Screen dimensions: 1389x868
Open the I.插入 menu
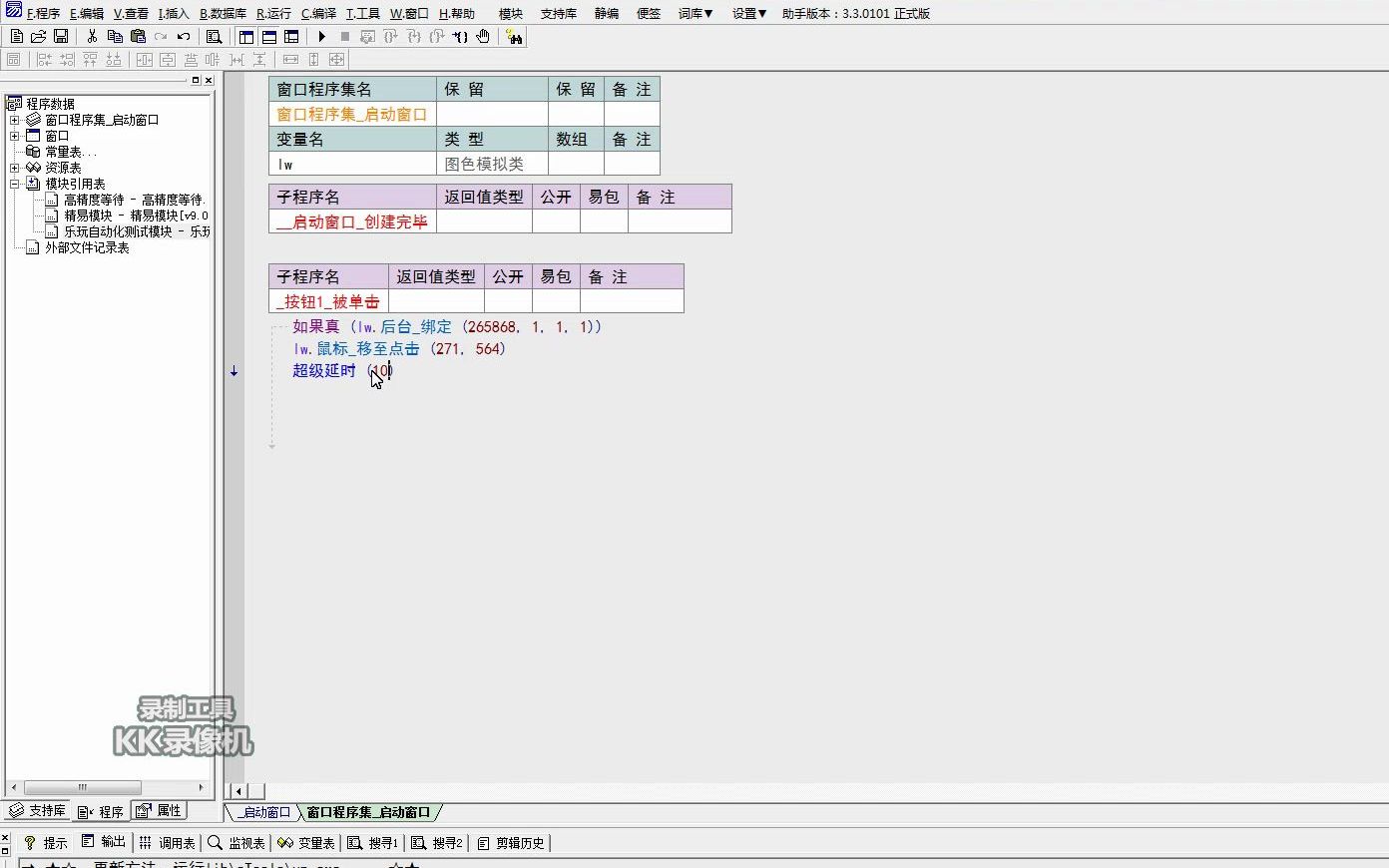pyautogui.click(x=174, y=14)
